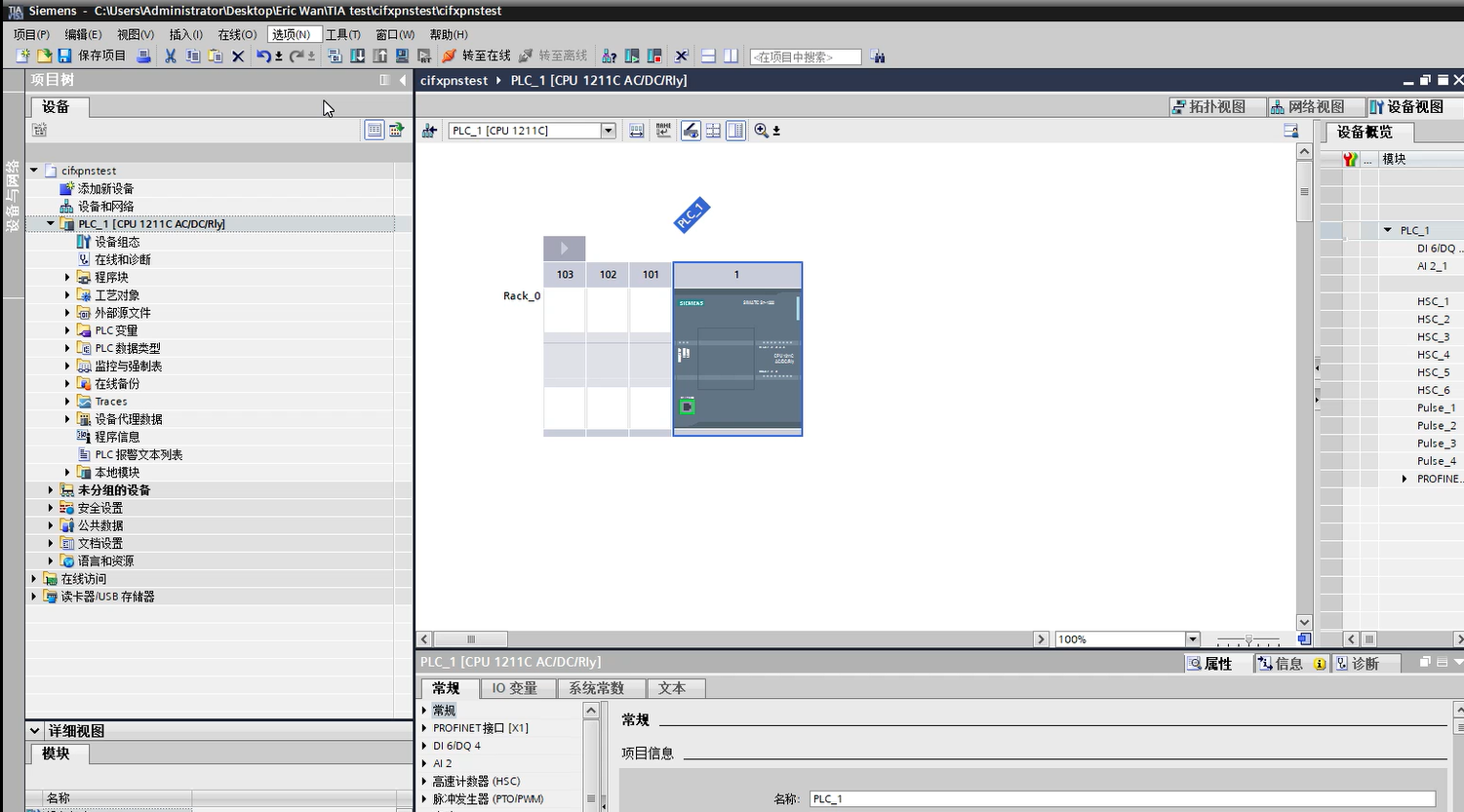Click the search binoculars icon next to search field

click(x=878, y=57)
